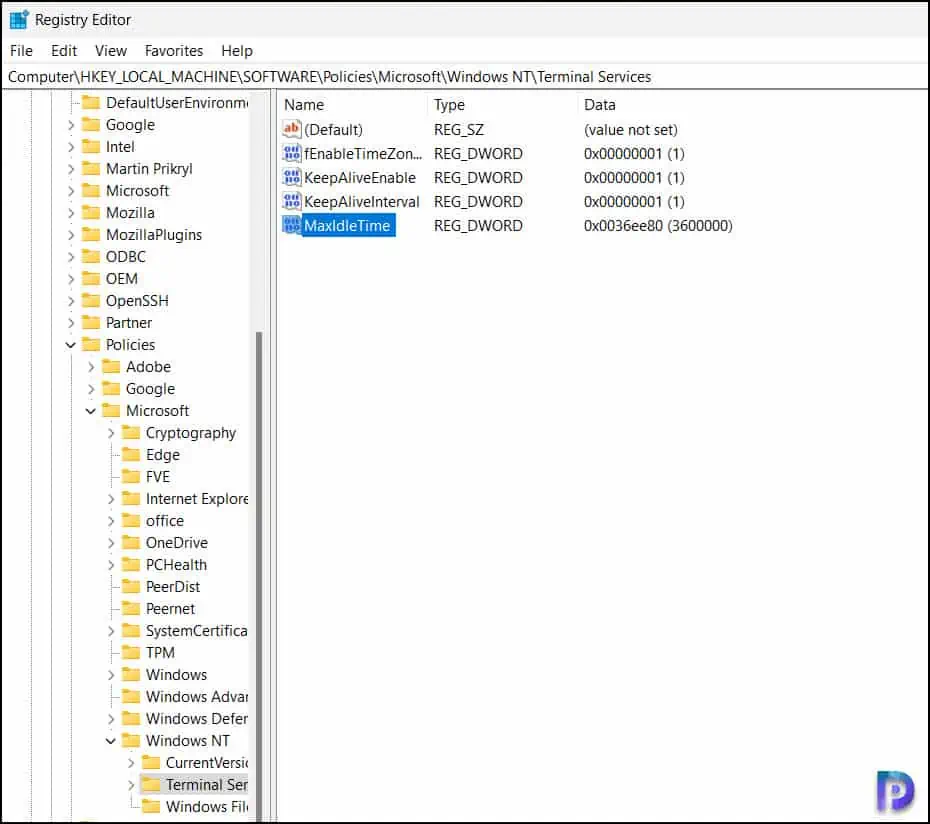Select the KeepAliveEnable DWORD icon
Viewport: 930px width, 824px height.
coord(292,177)
